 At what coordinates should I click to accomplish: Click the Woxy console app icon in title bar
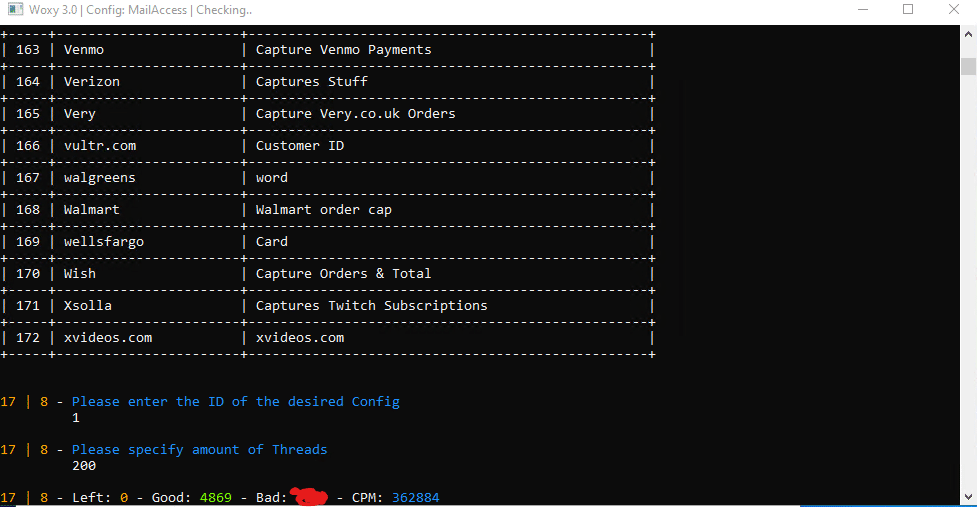15,9
